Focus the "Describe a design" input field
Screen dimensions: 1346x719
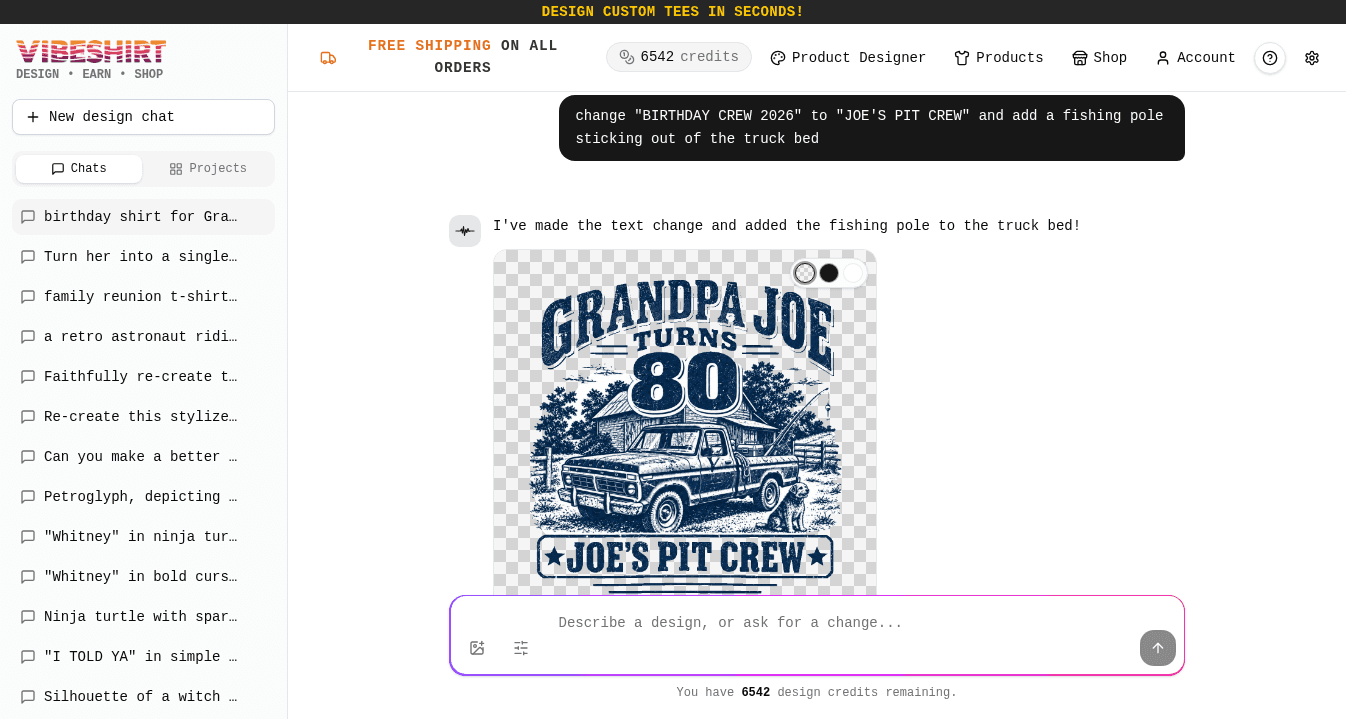(817, 623)
